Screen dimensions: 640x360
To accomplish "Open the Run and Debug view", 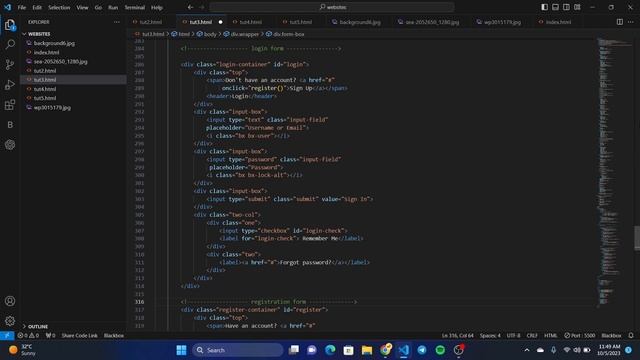I will (10, 84).
